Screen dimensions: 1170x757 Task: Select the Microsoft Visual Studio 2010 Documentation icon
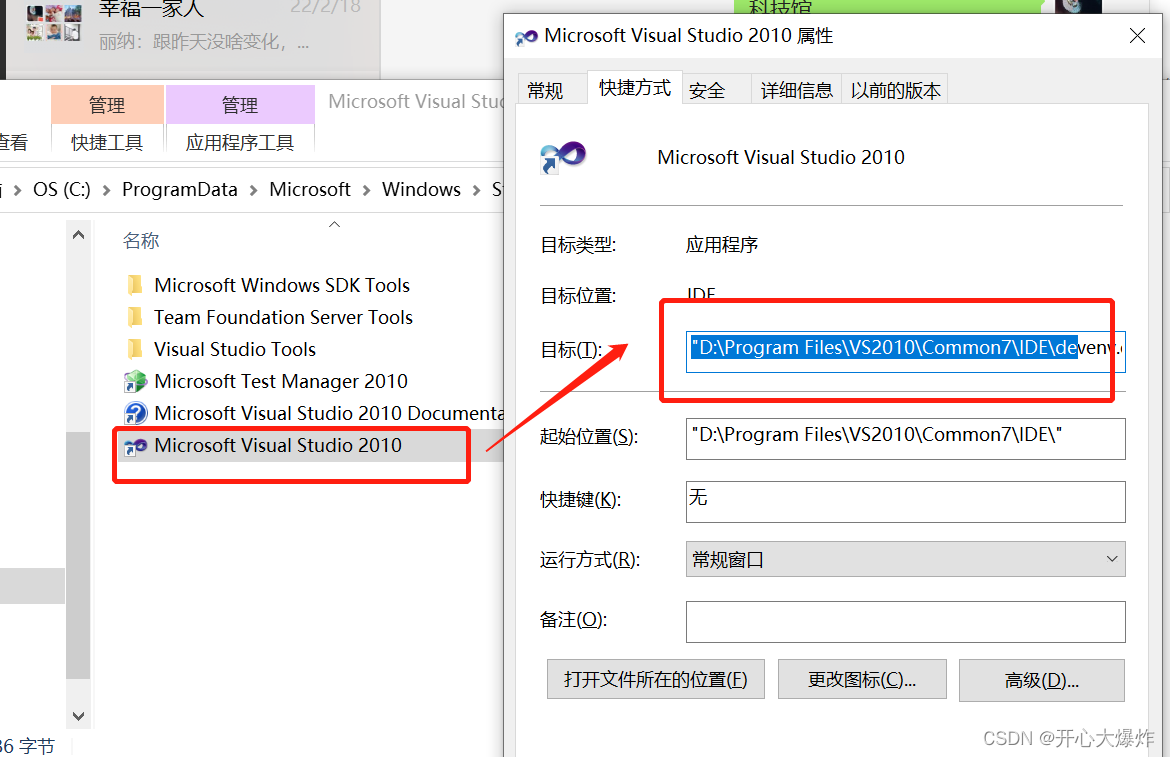[136, 413]
